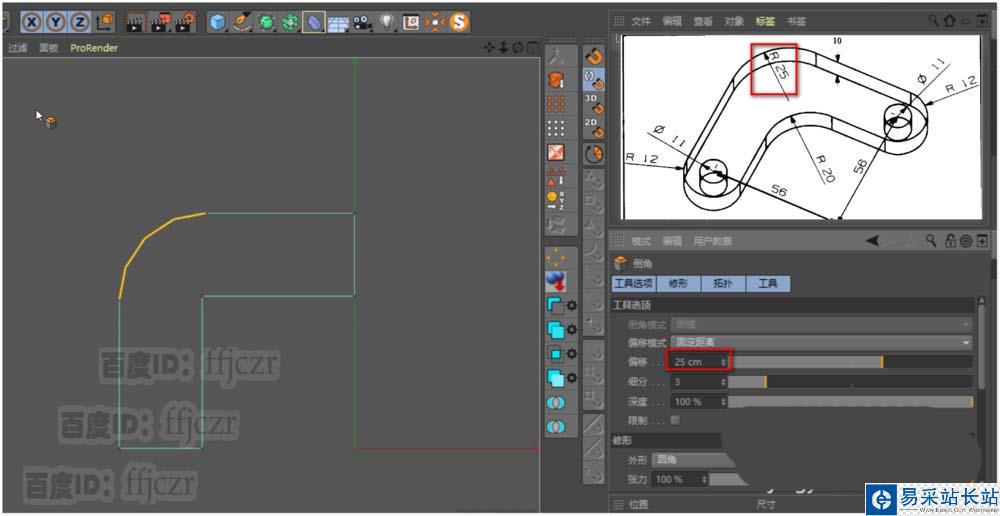Click the blue cube primitive icon
Viewport: 1000px width, 516px height.
click(x=219, y=22)
